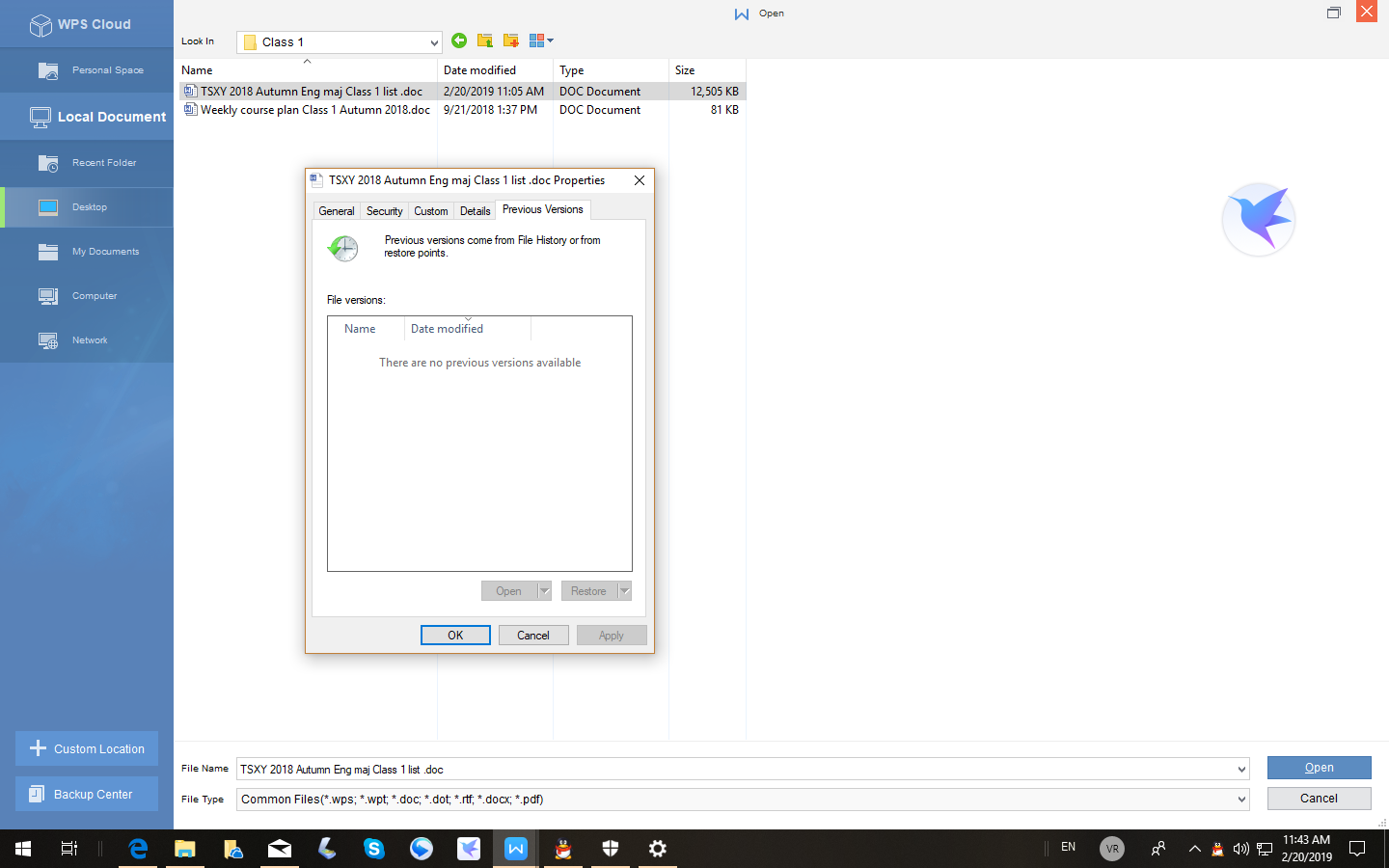Select Desktop location in sidebar

(x=87, y=207)
